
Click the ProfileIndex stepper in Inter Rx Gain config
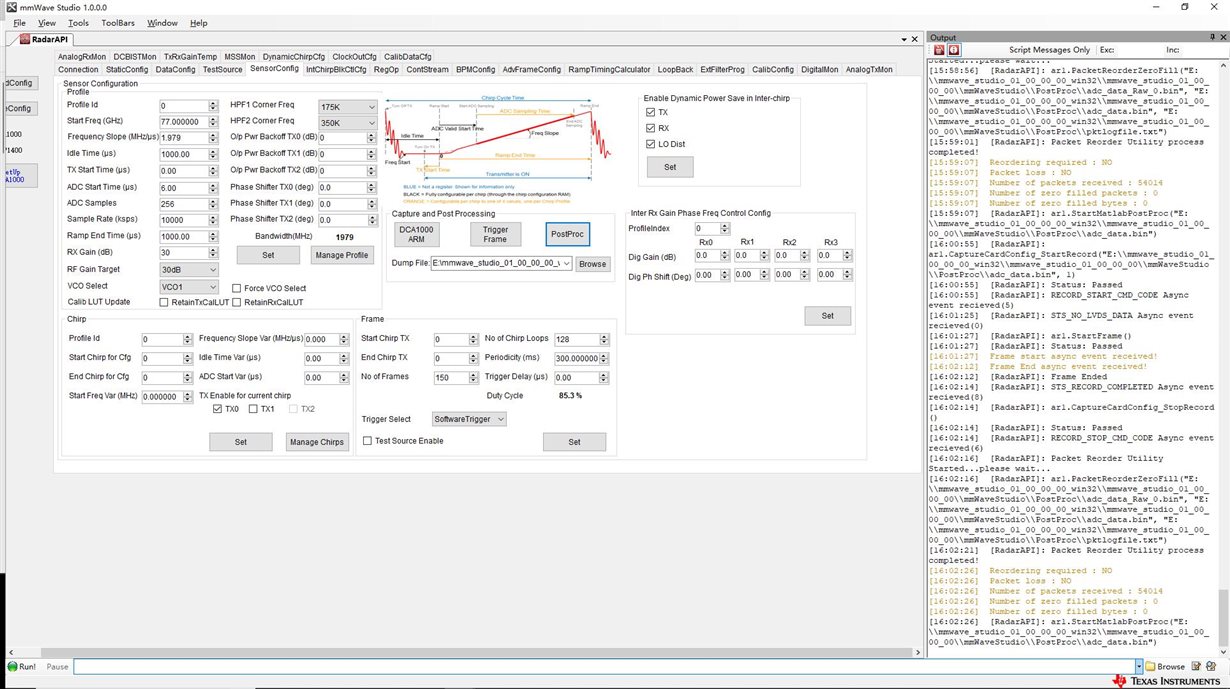(x=726, y=229)
